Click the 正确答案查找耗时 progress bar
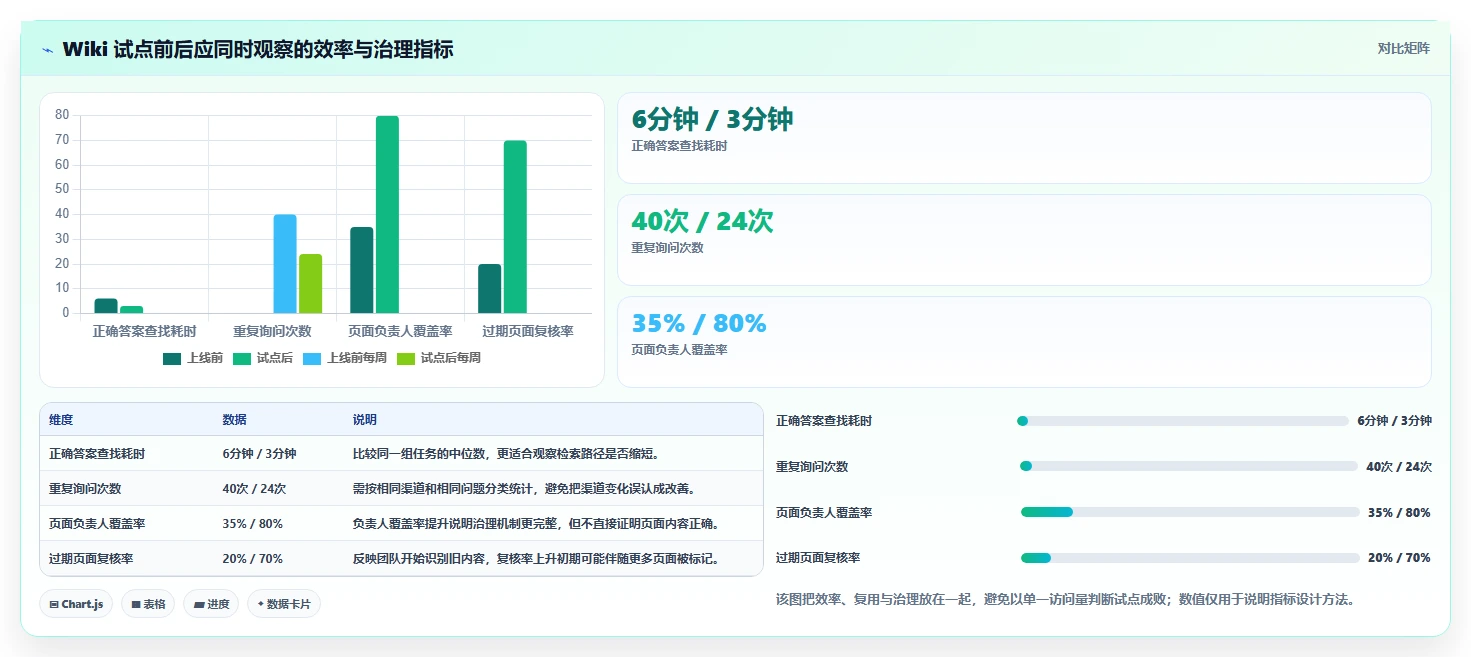The width and height of the screenshot is (1471, 657). pos(1183,421)
